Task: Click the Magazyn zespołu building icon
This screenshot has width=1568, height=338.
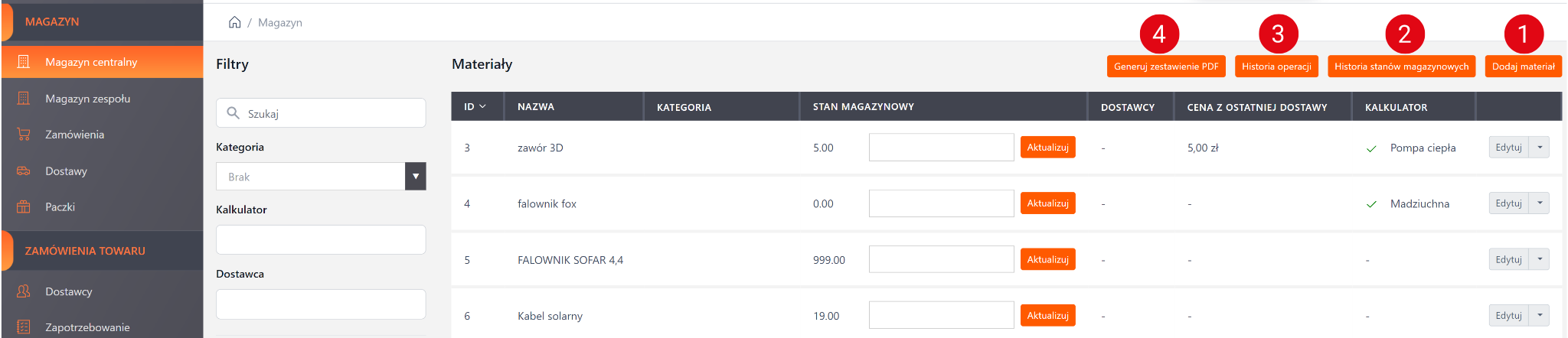Action: coord(24,99)
